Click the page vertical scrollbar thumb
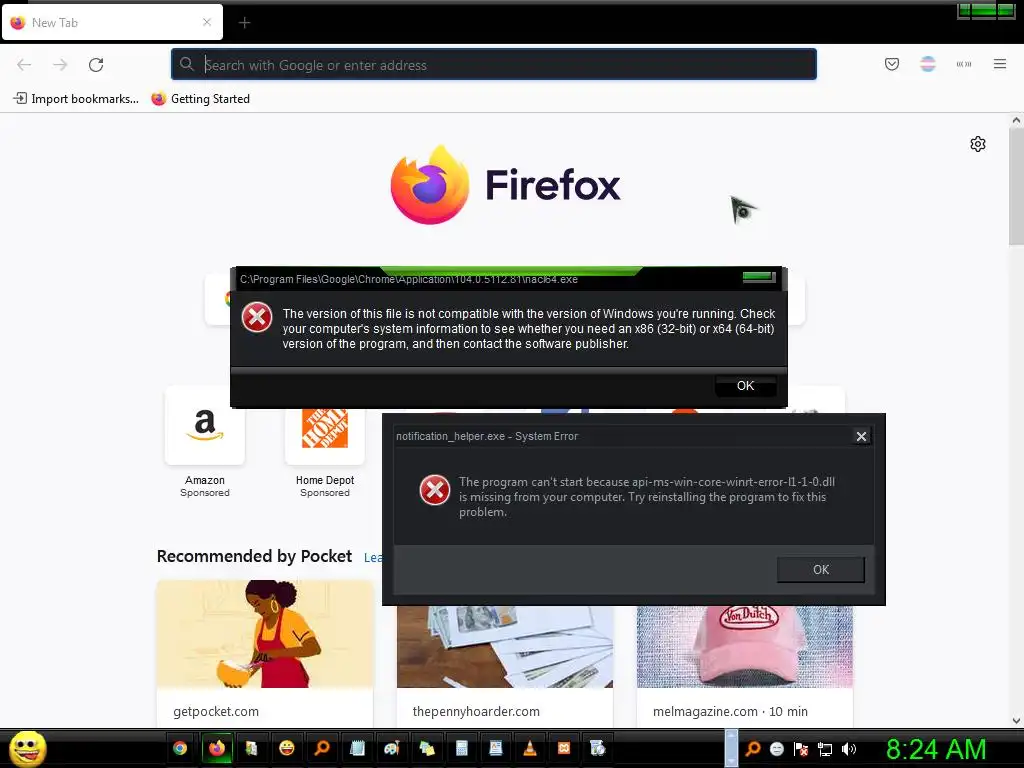Viewport: 1024px width, 768px height. 1016,186
